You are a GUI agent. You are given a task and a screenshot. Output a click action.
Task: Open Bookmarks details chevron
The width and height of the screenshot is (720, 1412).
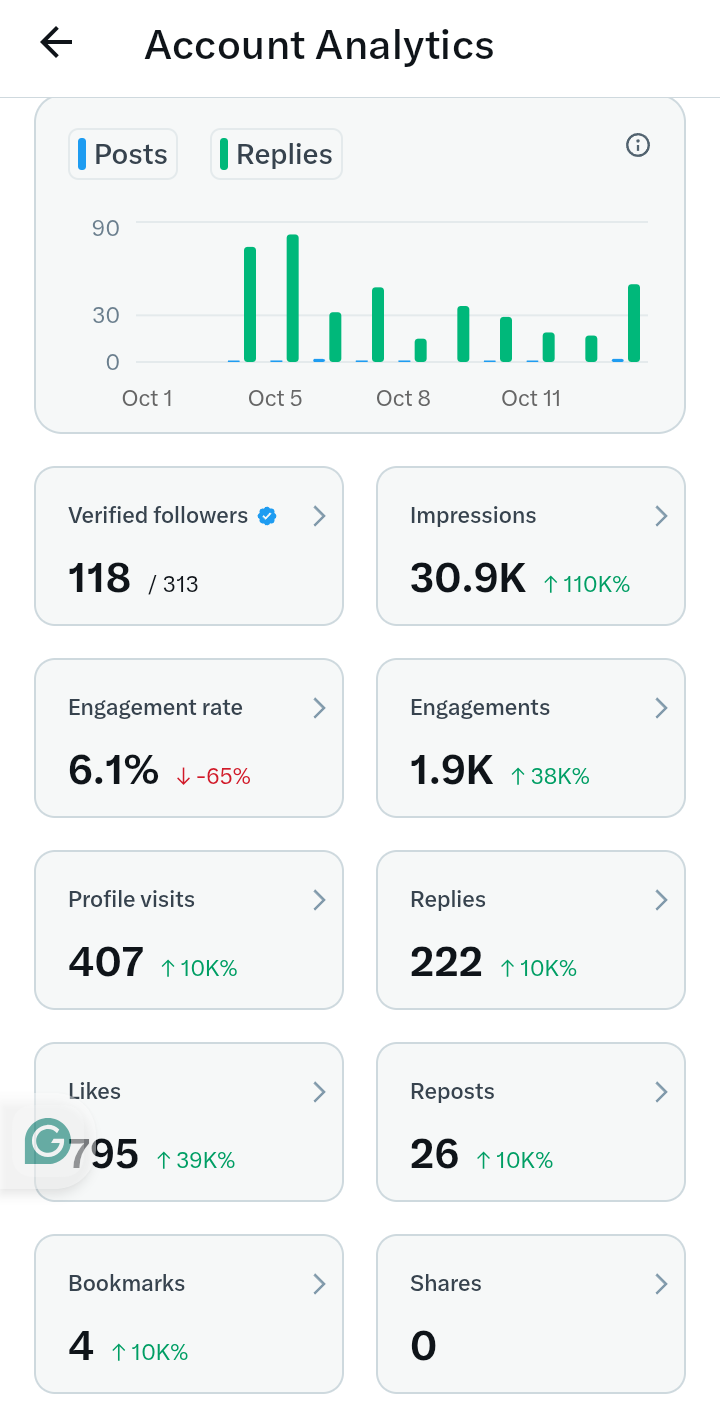pos(319,1284)
